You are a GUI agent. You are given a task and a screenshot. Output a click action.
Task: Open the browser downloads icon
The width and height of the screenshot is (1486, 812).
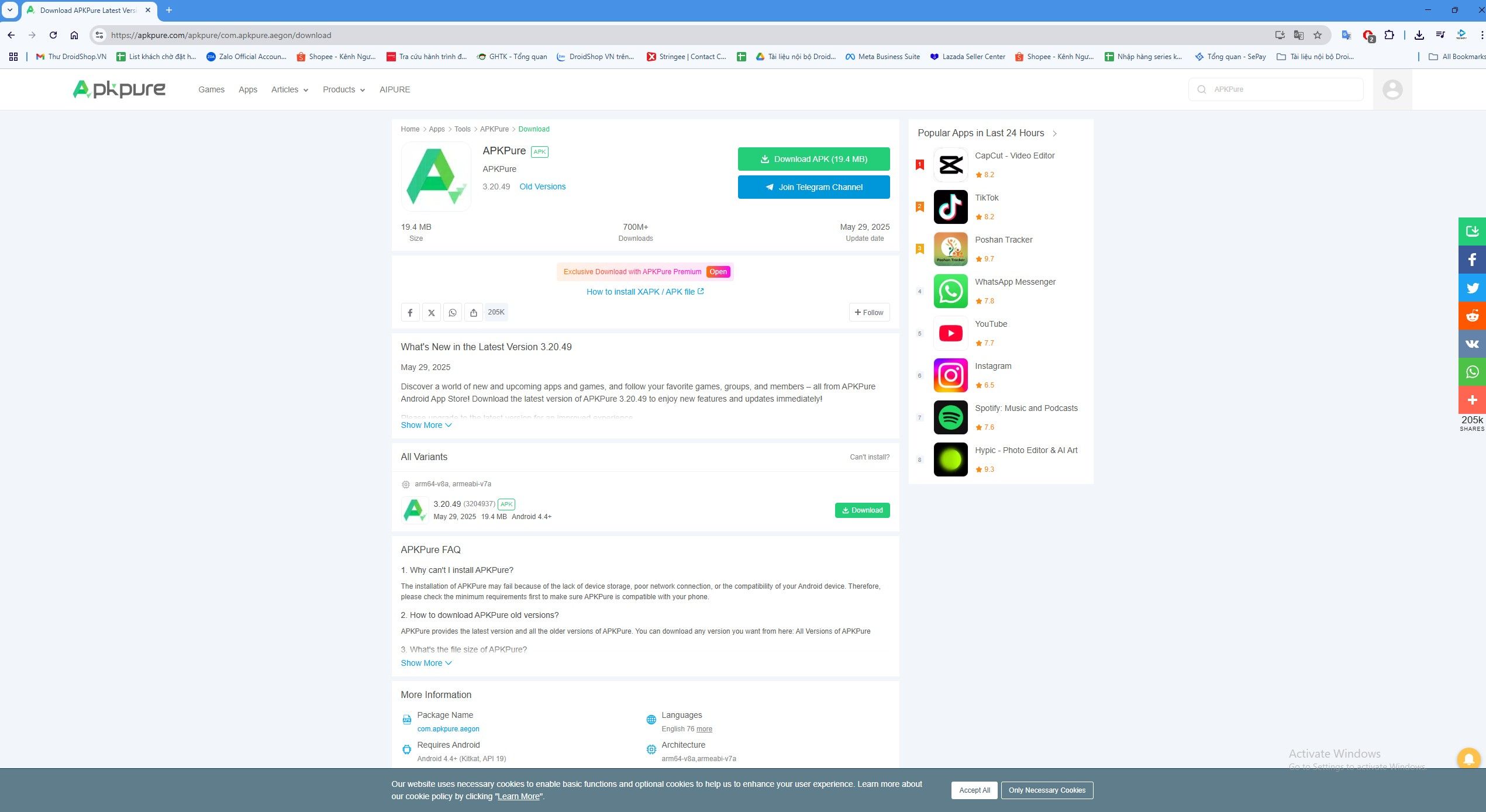point(1419,35)
